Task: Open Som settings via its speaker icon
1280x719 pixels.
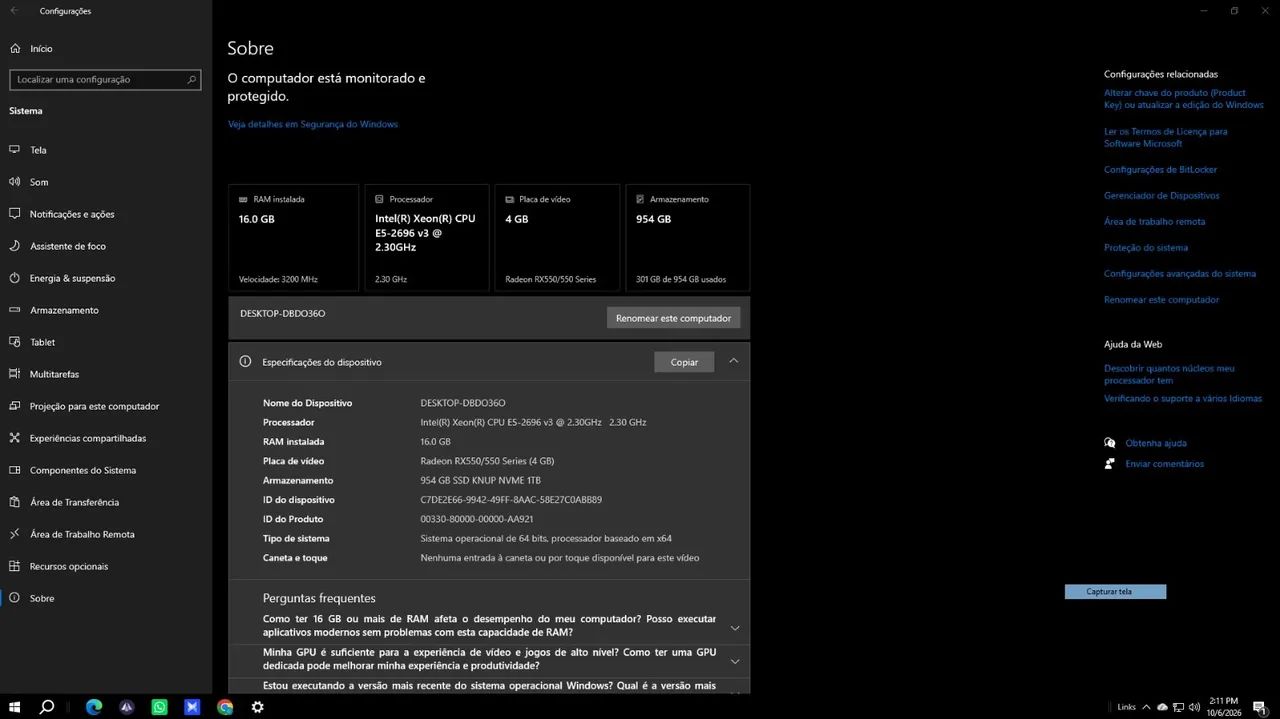Action: pyautogui.click(x=14, y=182)
